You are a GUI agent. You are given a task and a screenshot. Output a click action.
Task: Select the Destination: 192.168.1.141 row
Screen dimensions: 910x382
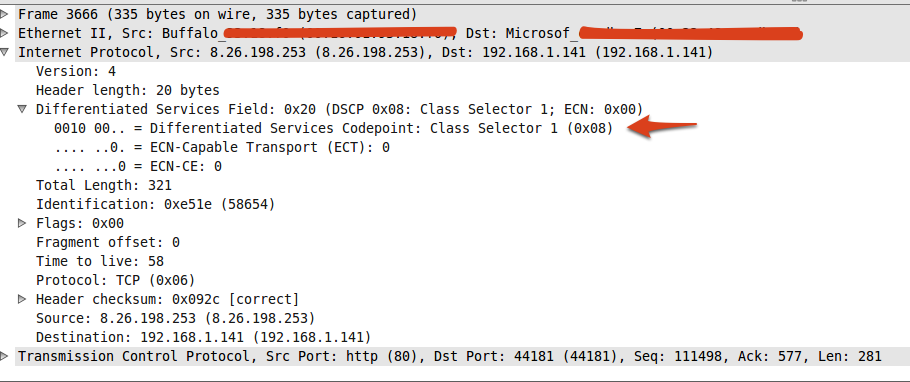[x=203, y=337]
